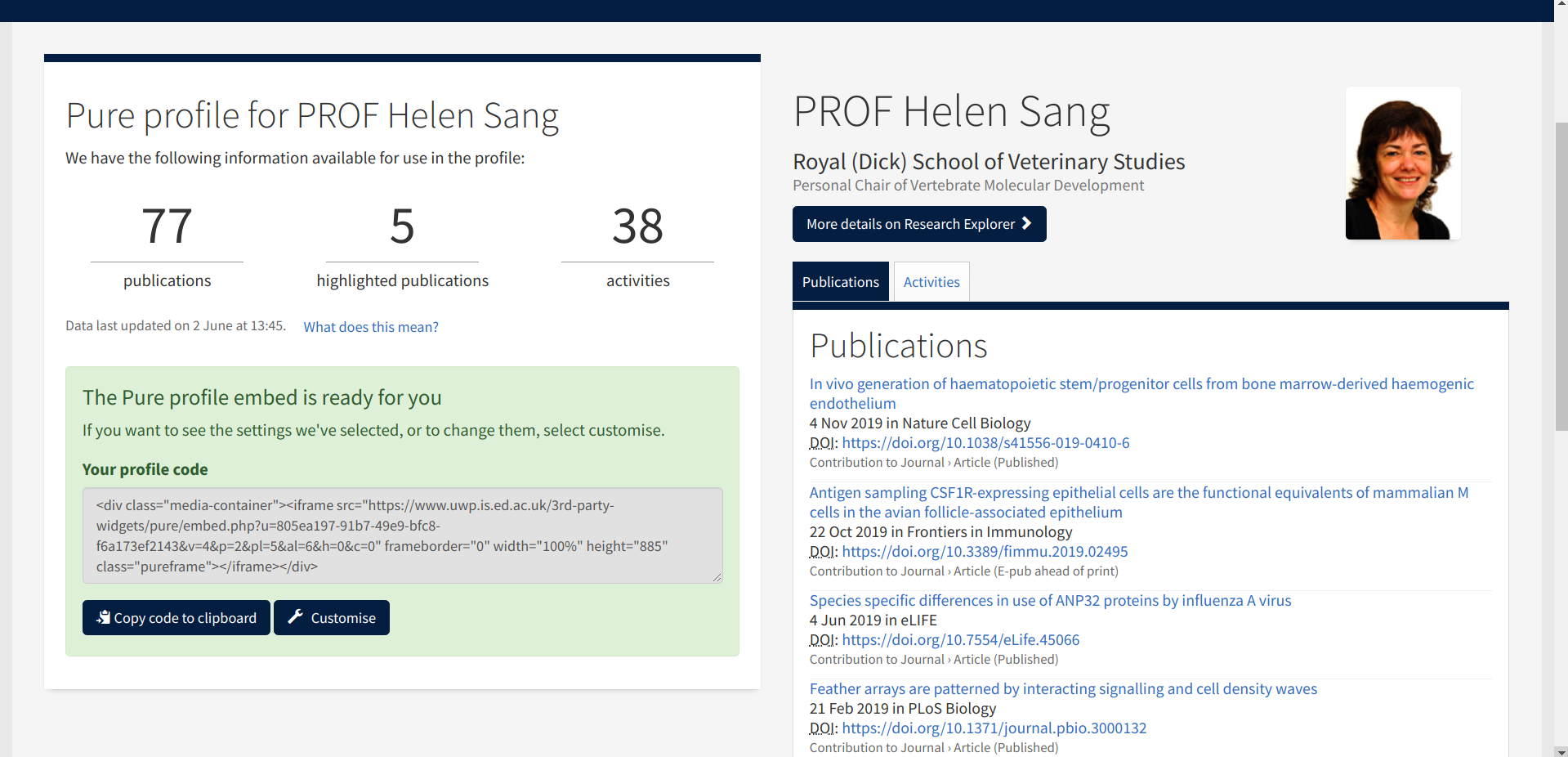This screenshot has width=1568, height=757.
Task: Click inside the profile embed code box
Action: click(402, 535)
